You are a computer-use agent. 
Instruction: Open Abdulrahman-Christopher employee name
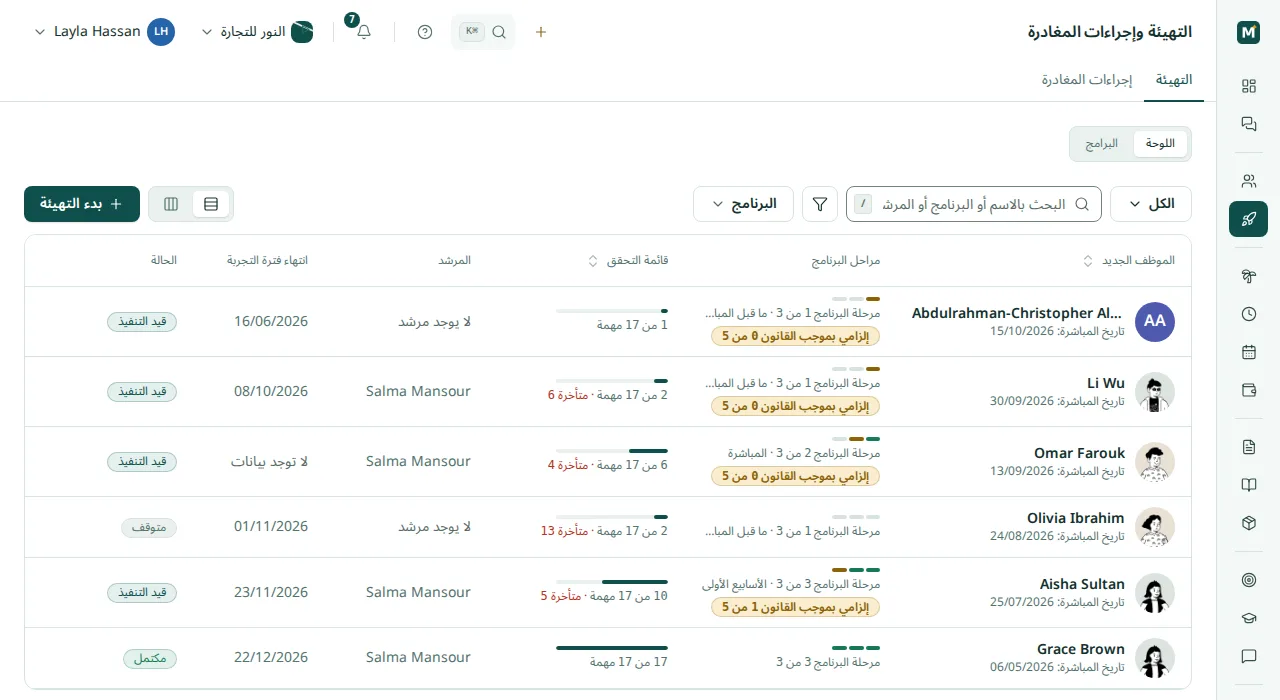tap(1017, 313)
